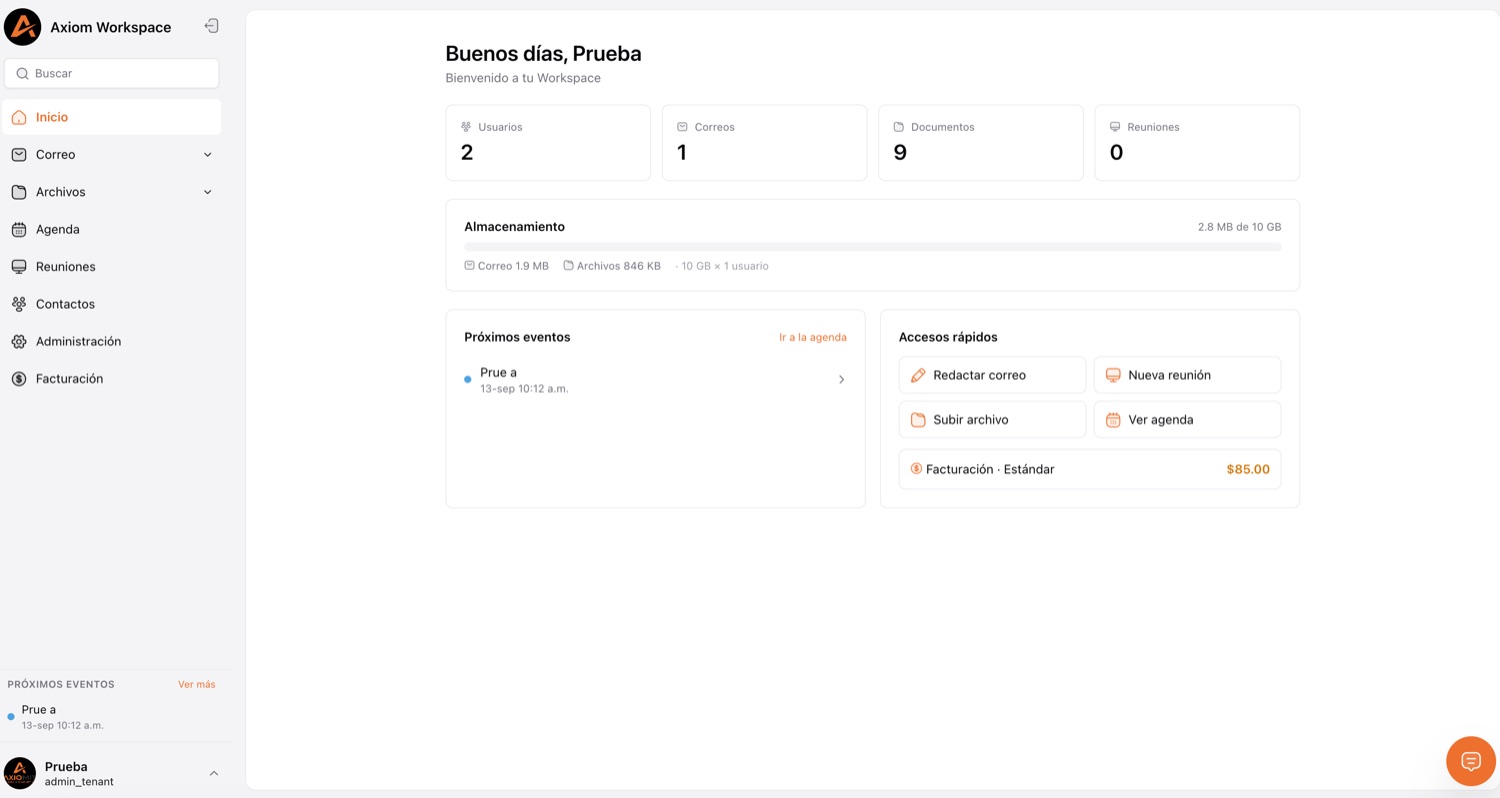This screenshot has height=798, width=1500.
Task: Open the Documentos stat card
Action: coord(981,143)
